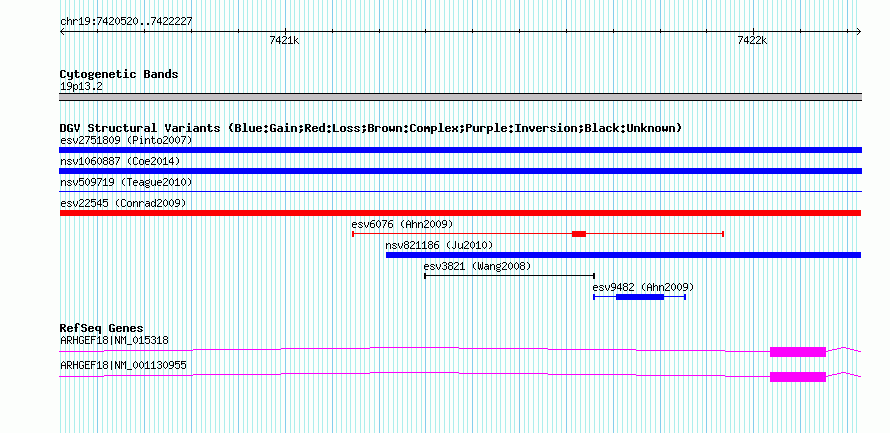This screenshot has height=433, width=890.
Task: Click the left arrow end of the ruler
Action: click(x=62, y=31)
